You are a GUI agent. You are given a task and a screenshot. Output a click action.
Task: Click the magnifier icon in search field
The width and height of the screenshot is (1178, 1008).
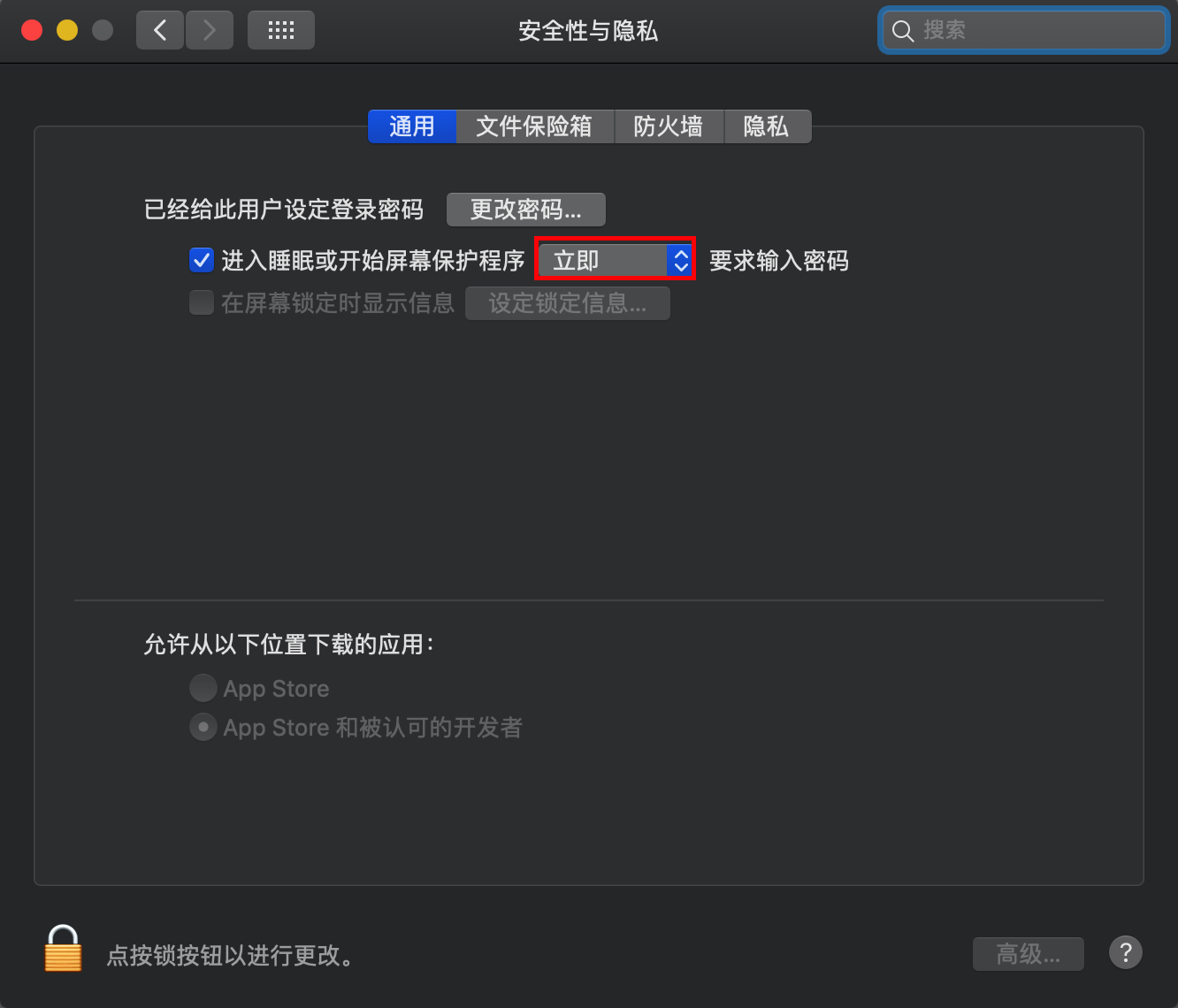click(902, 31)
